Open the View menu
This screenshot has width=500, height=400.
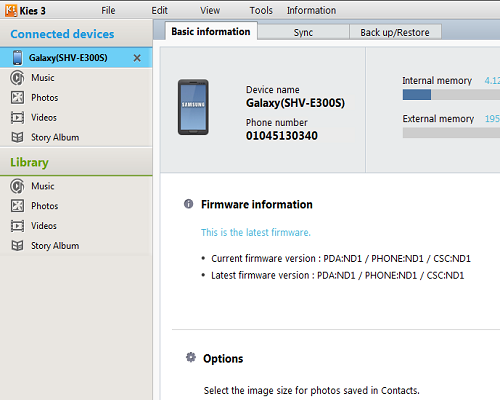[x=210, y=11]
